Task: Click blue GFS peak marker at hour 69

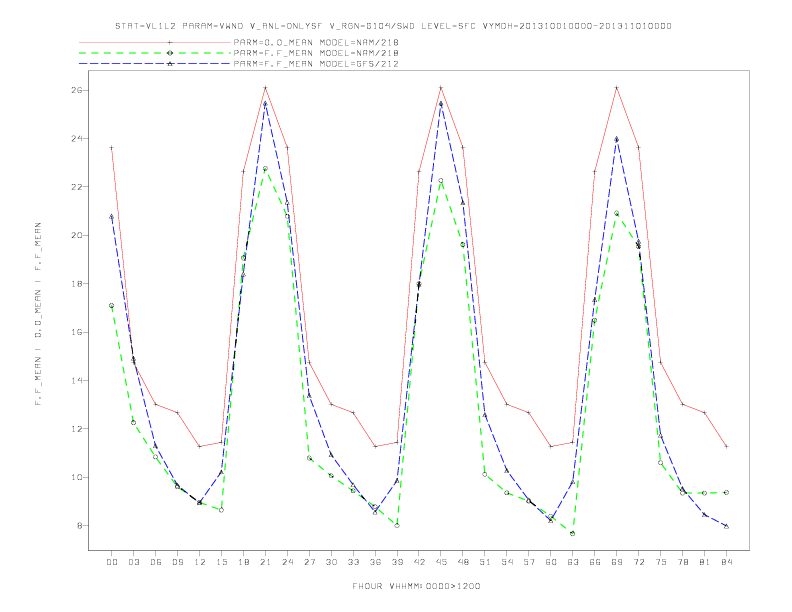Action: click(x=617, y=139)
